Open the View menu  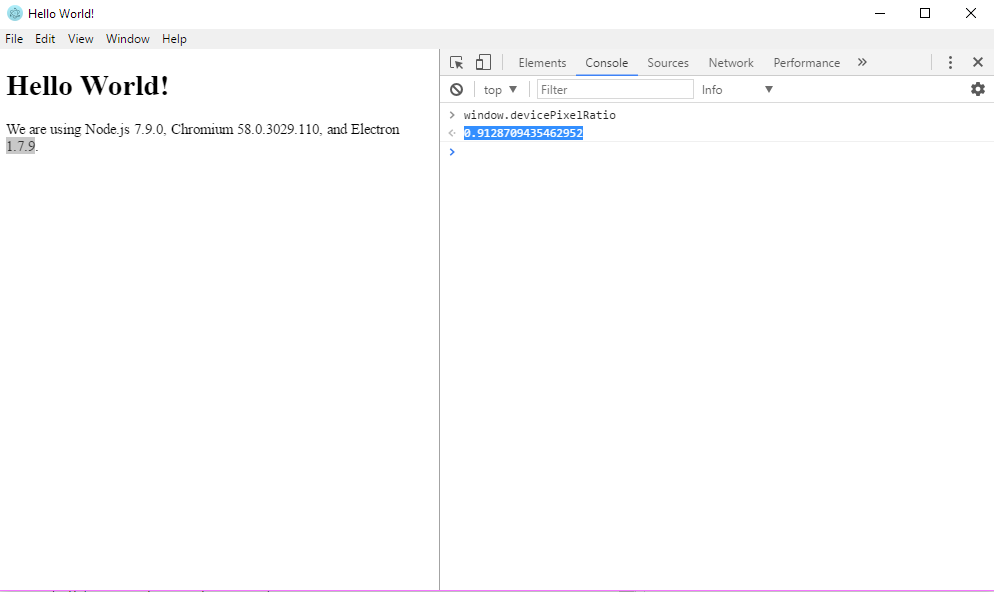pyautogui.click(x=80, y=39)
